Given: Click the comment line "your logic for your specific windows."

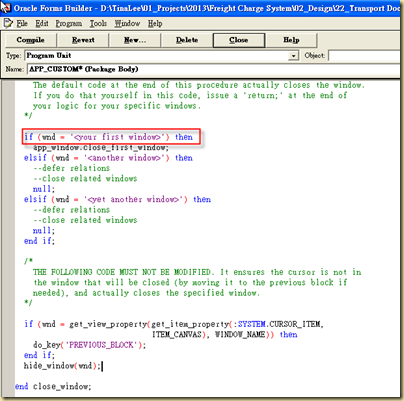Looking at the screenshot, I should [x=117, y=106].
